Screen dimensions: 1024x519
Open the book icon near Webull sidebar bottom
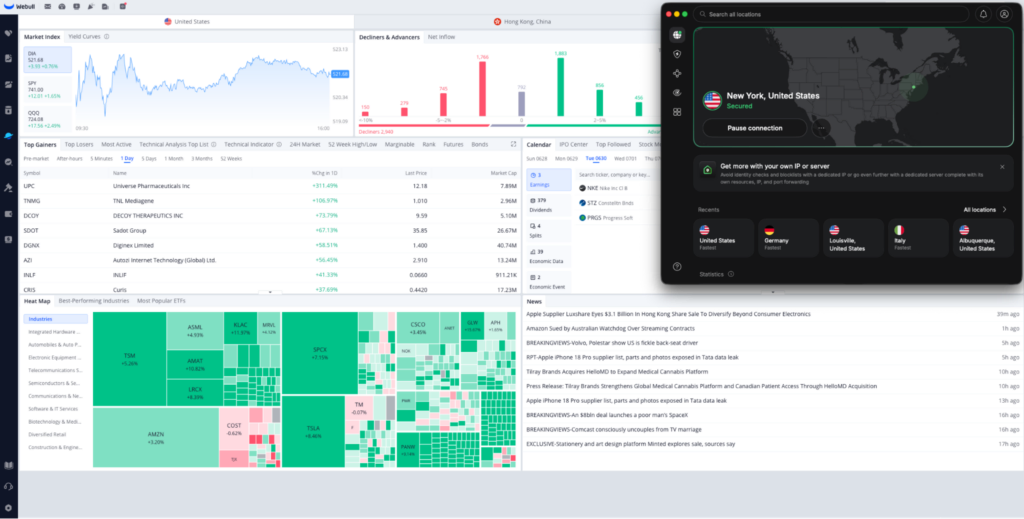[x=8, y=465]
